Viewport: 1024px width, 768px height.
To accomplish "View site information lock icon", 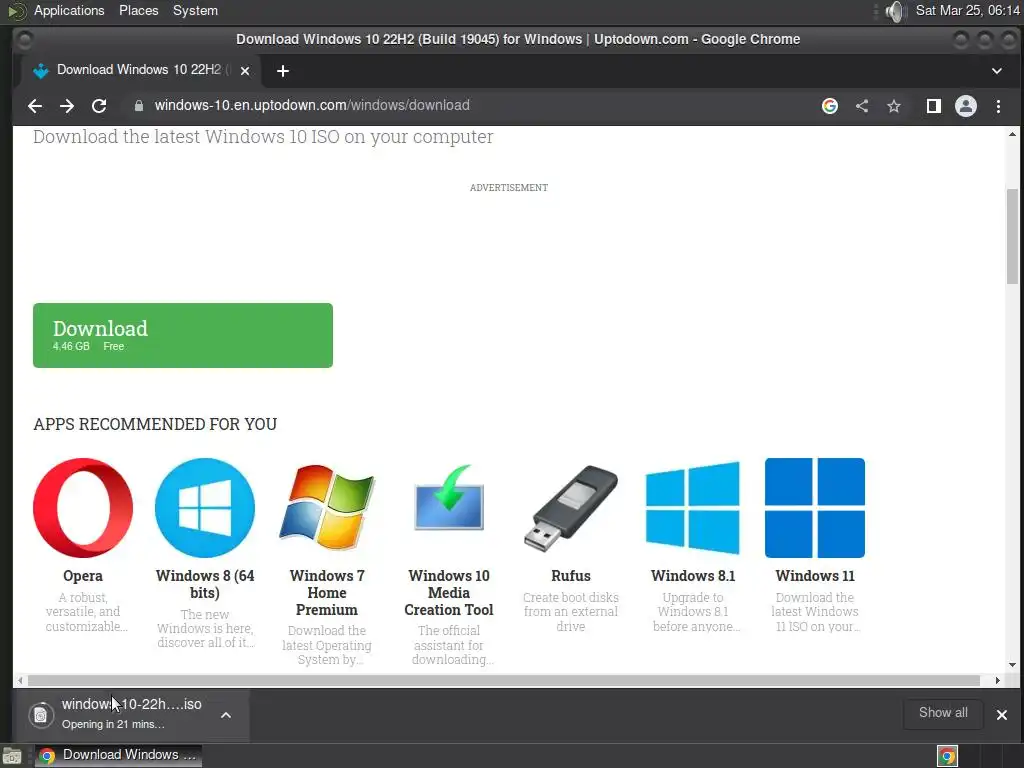I will (x=138, y=106).
